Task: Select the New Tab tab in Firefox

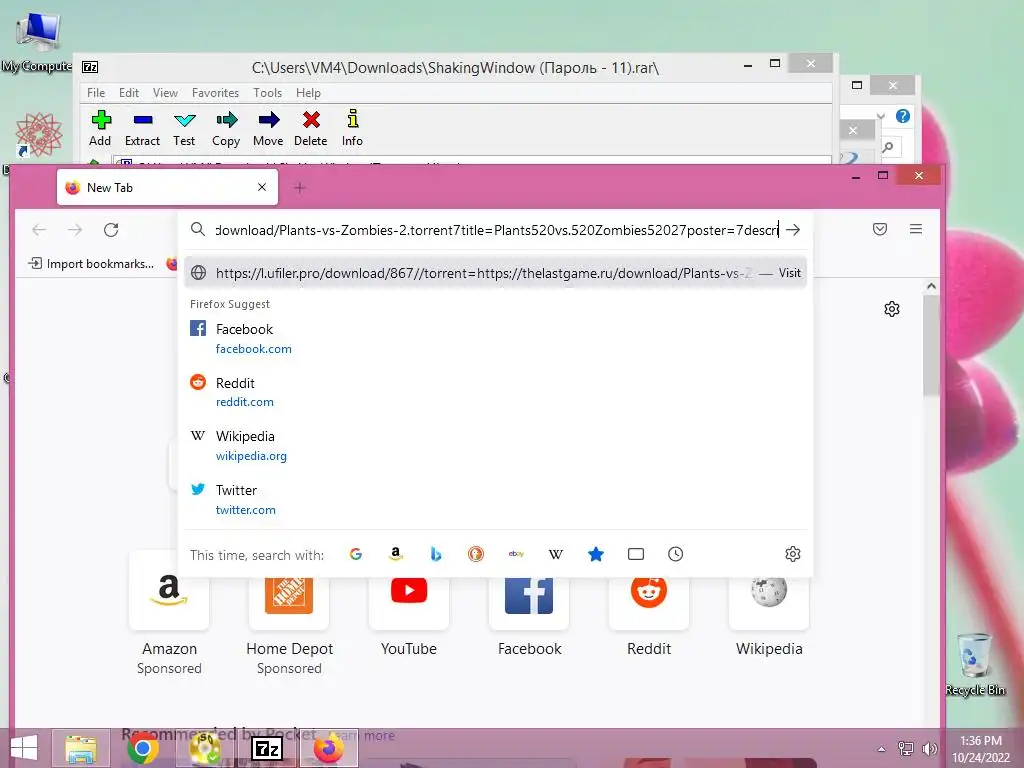Action: (167, 187)
